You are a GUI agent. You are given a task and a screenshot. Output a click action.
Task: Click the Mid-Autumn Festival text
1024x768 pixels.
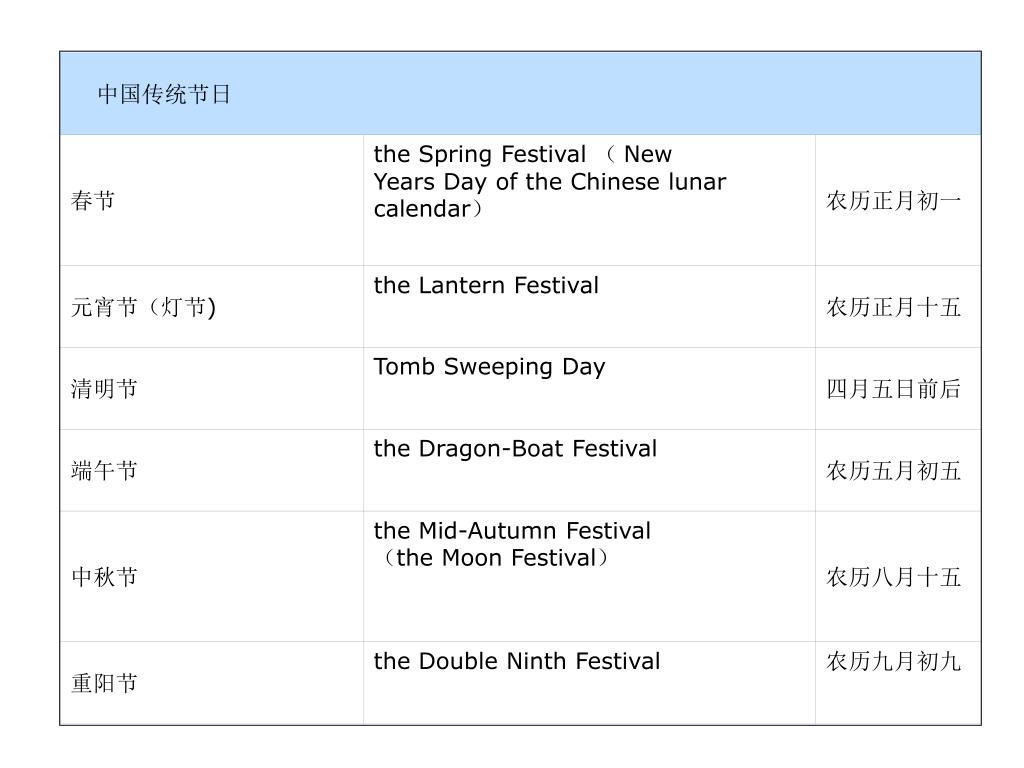[512, 530]
